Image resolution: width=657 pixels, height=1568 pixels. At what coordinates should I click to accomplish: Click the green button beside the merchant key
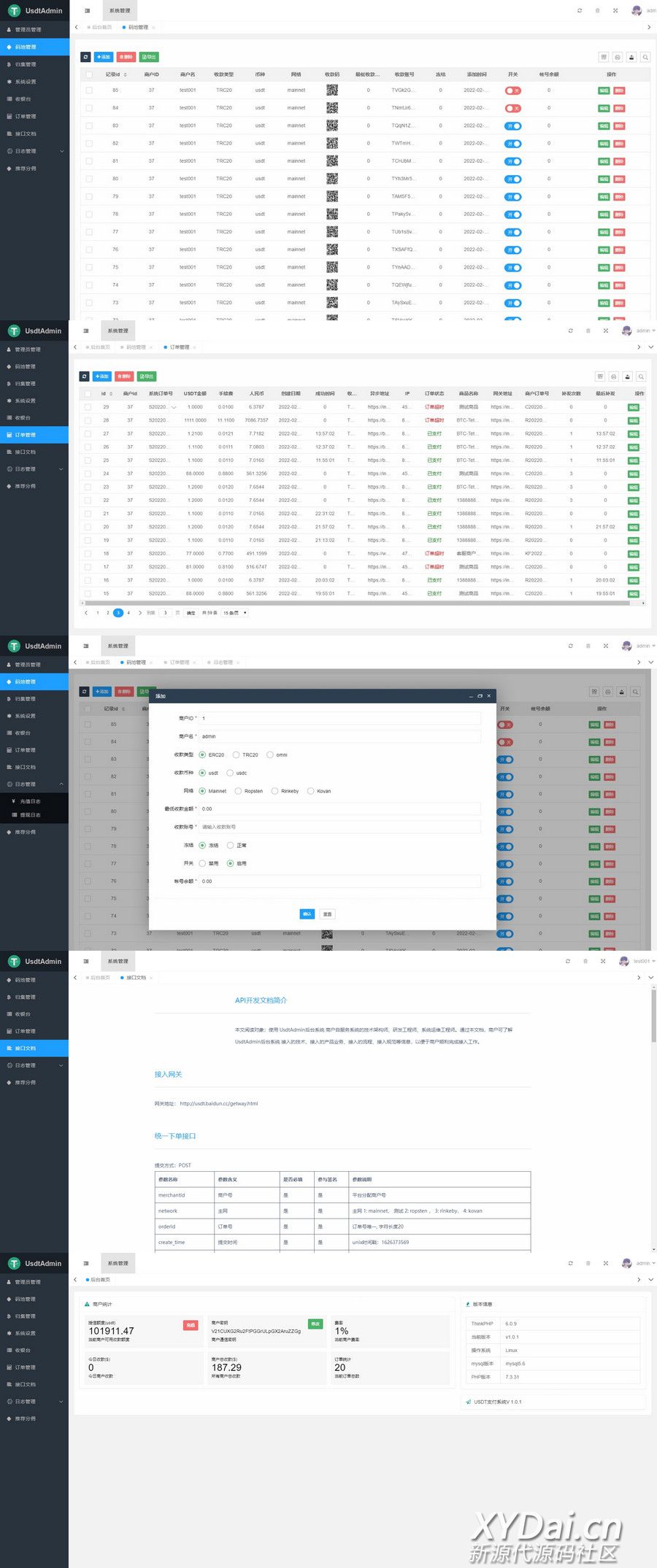[x=315, y=1324]
